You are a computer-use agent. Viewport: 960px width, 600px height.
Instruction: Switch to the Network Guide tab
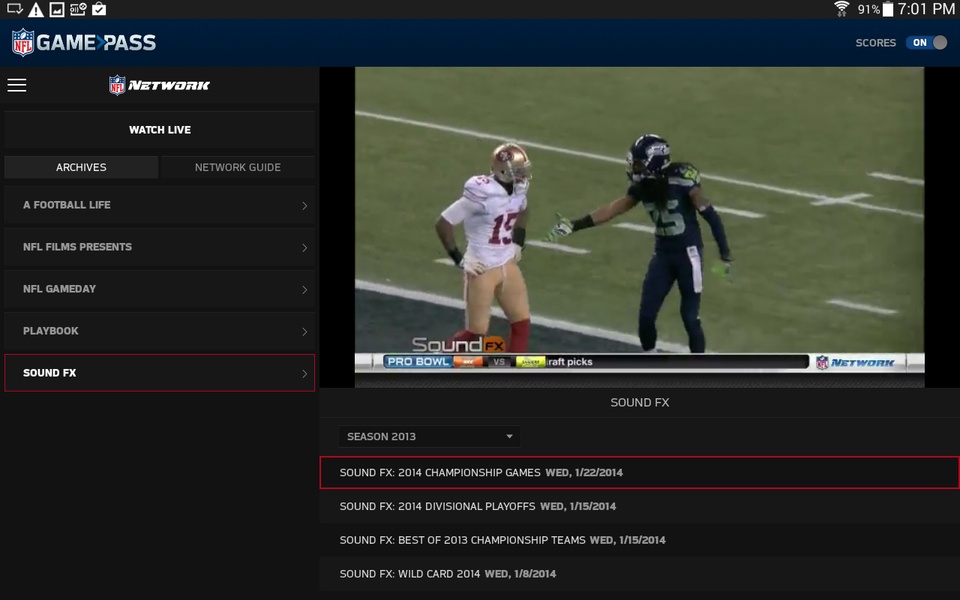238,167
